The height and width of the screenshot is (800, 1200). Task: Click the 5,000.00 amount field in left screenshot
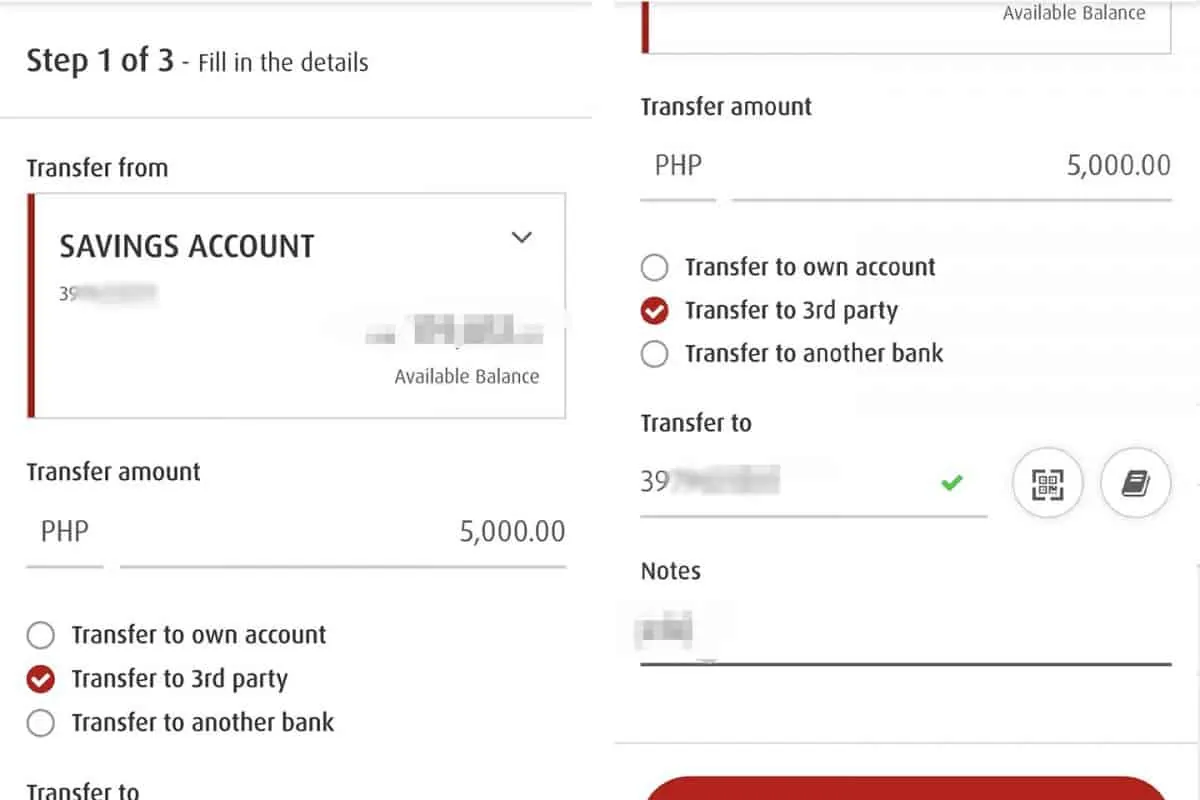coord(342,532)
